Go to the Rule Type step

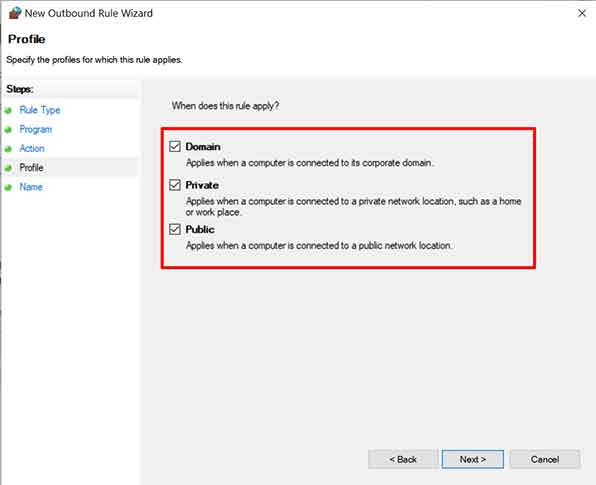pyautogui.click(x=40, y=110)
